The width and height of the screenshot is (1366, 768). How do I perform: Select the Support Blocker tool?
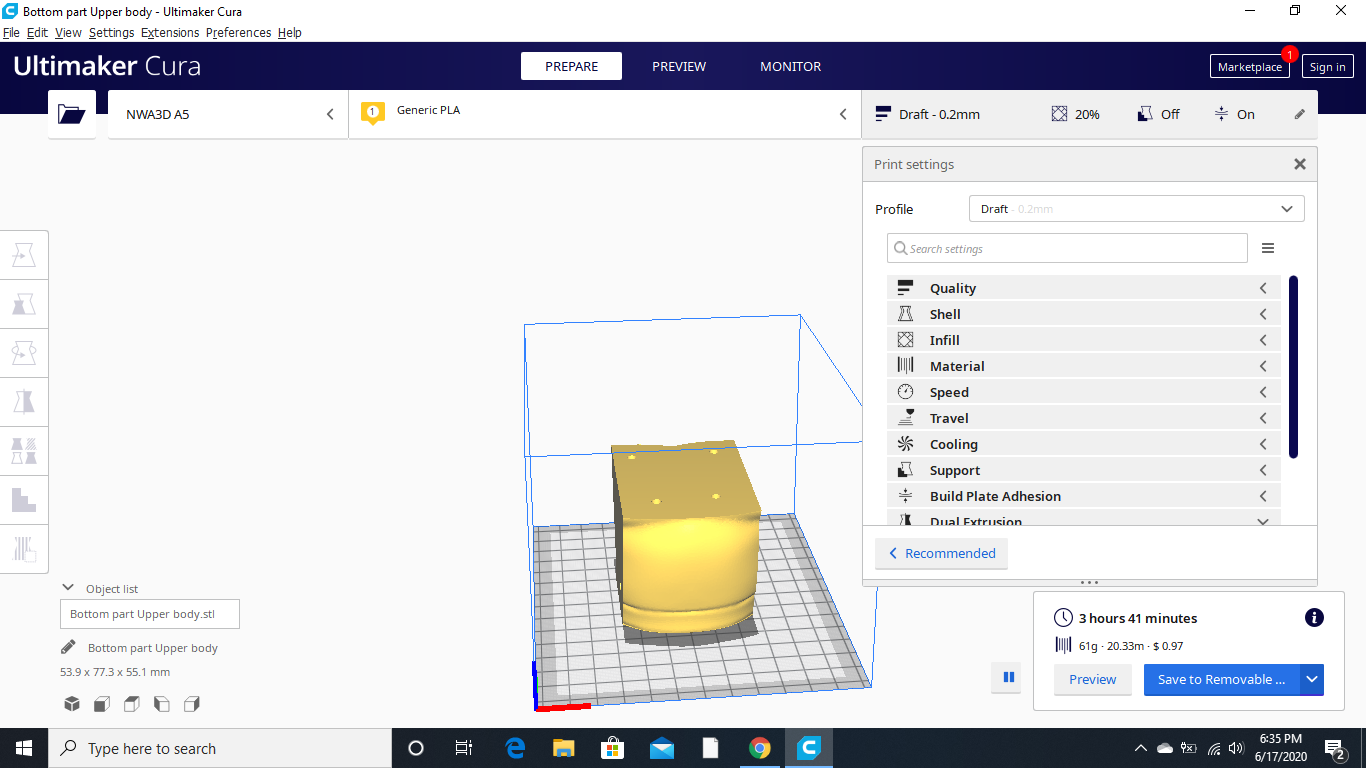coord(24,499)
